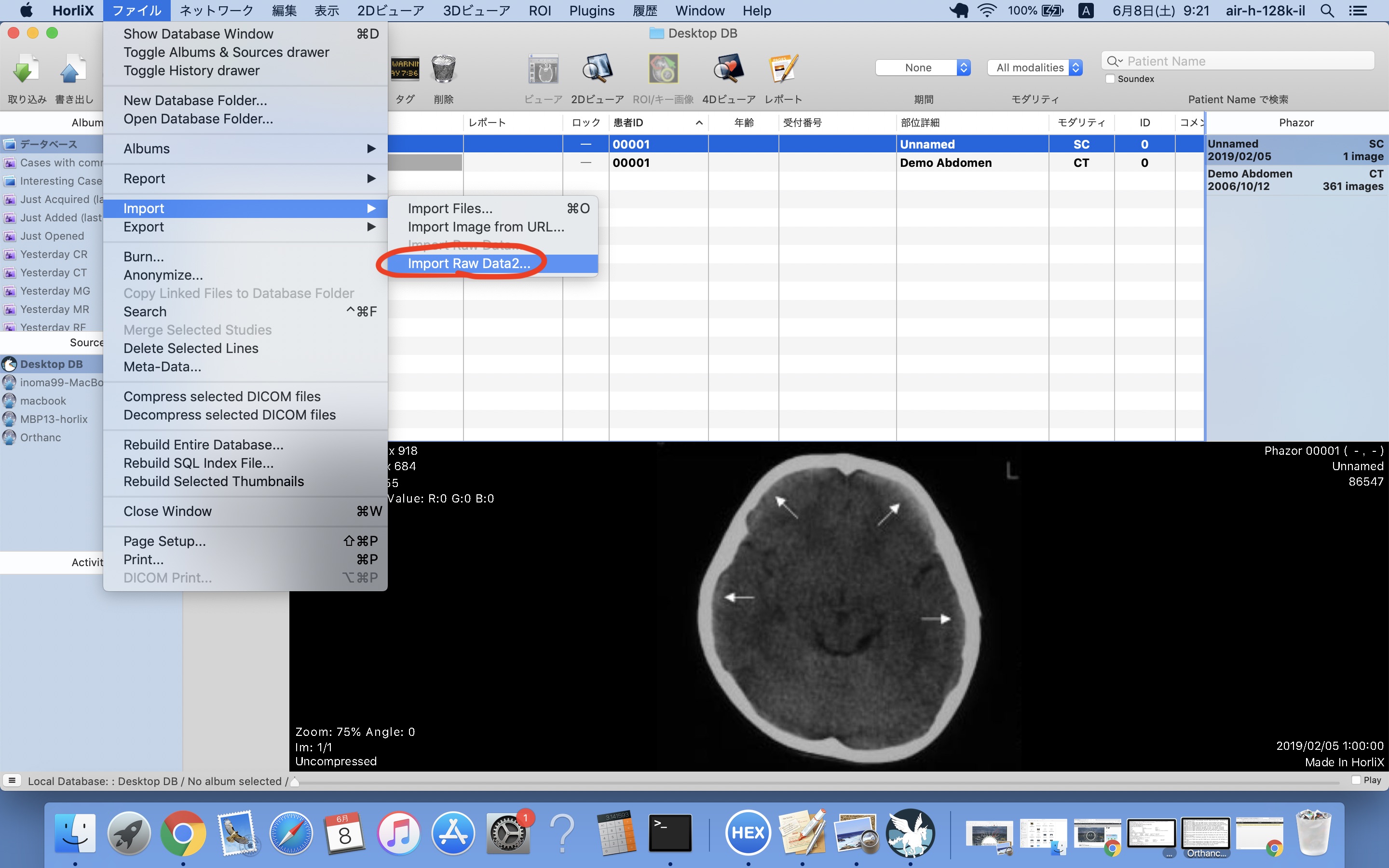Image resolution: width=1389 pixels, height=868 pixels.
Task: Open iTunes music icon in Dock
Action: [x=399, y=833]
